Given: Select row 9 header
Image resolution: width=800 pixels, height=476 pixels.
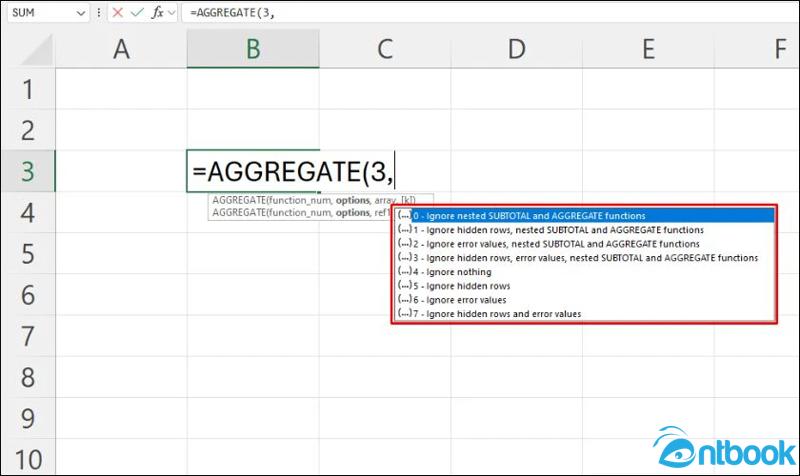Looking at the screenshot, I should point(28,418).
